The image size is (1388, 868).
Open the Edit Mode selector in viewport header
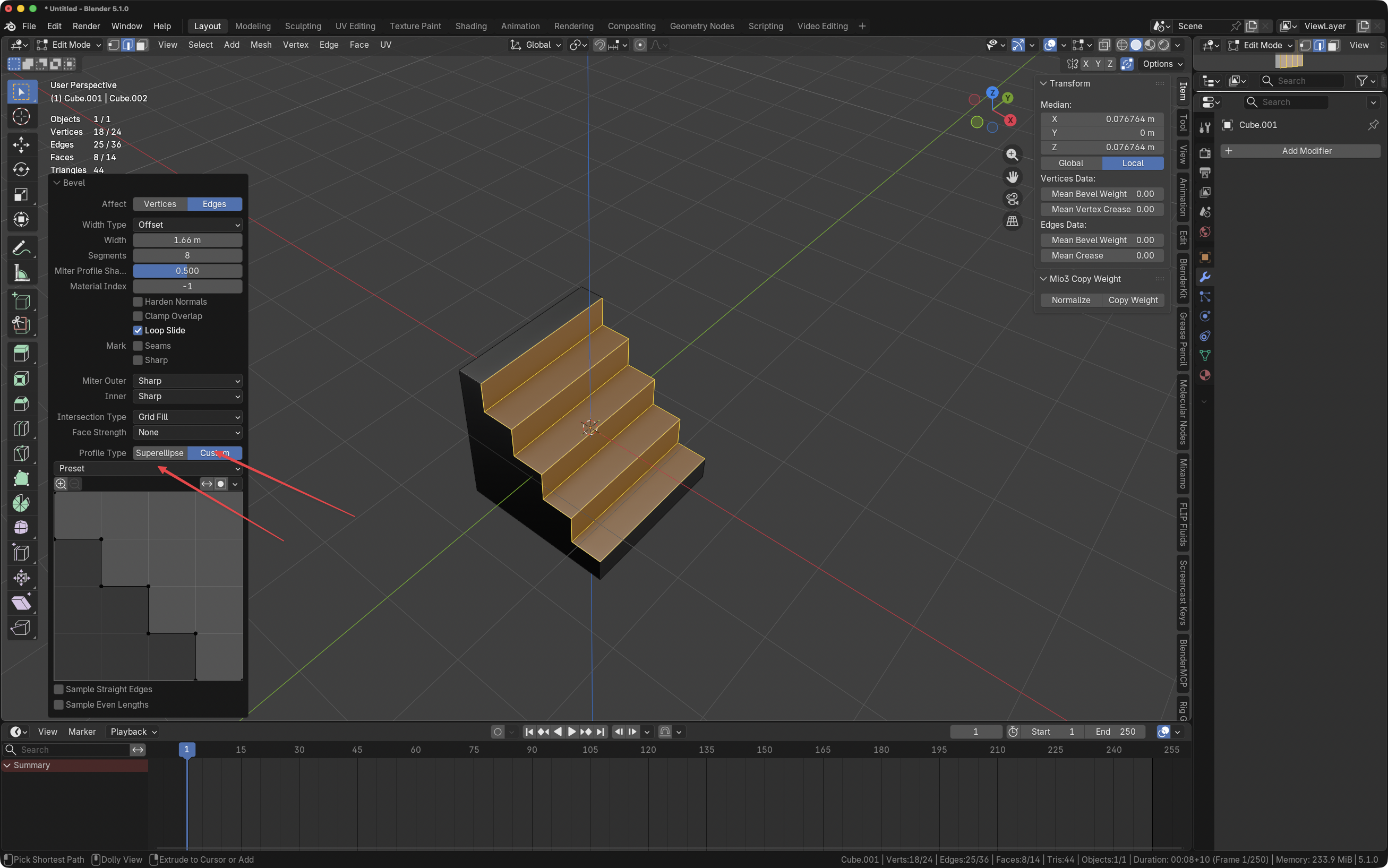[x=69, y=45]
